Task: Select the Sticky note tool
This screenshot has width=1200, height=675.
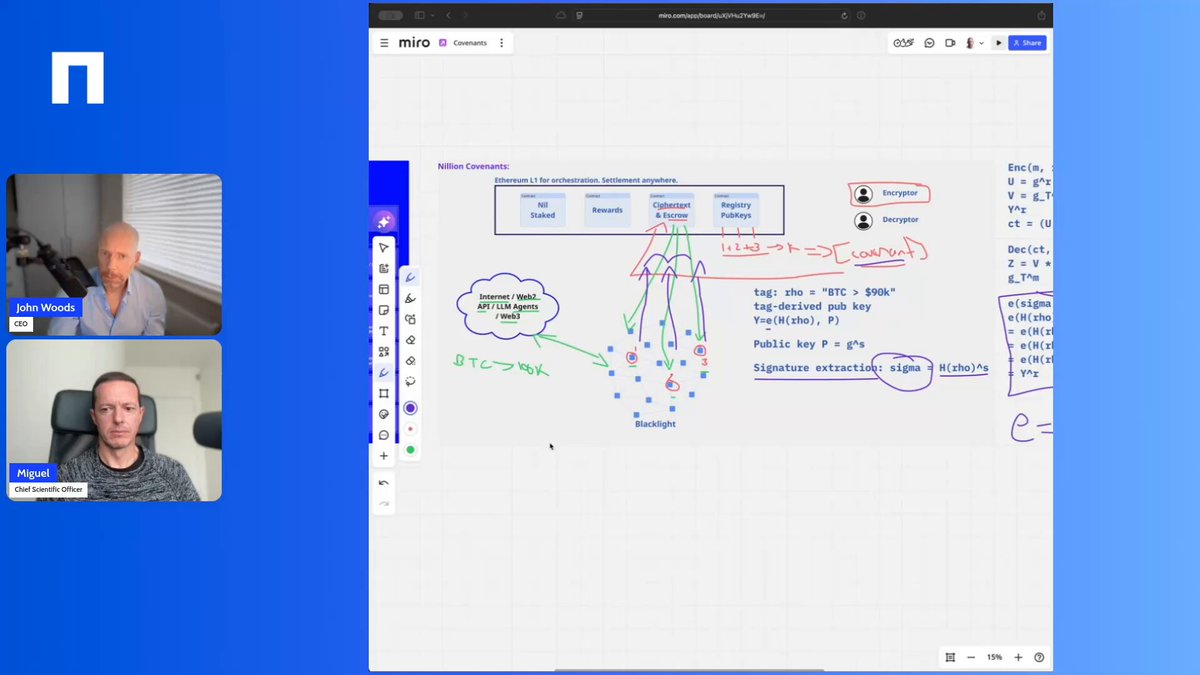Action: click(384, 310)
